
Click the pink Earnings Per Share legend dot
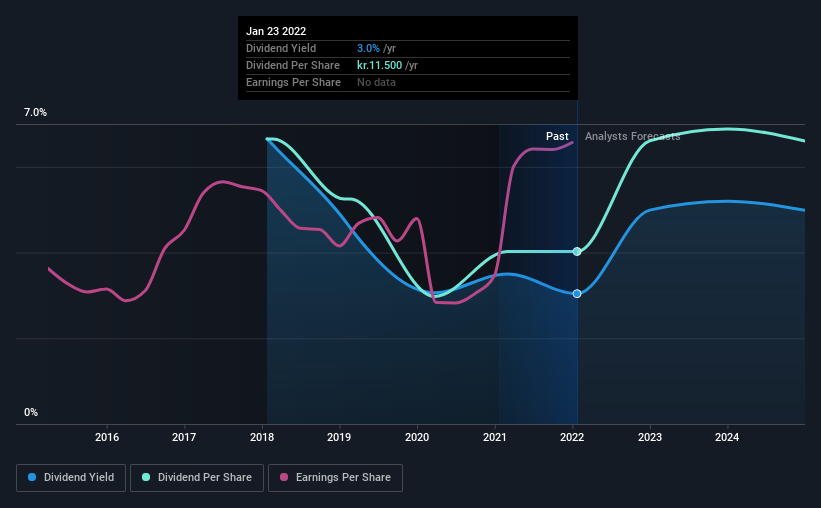tap(284, 477)
